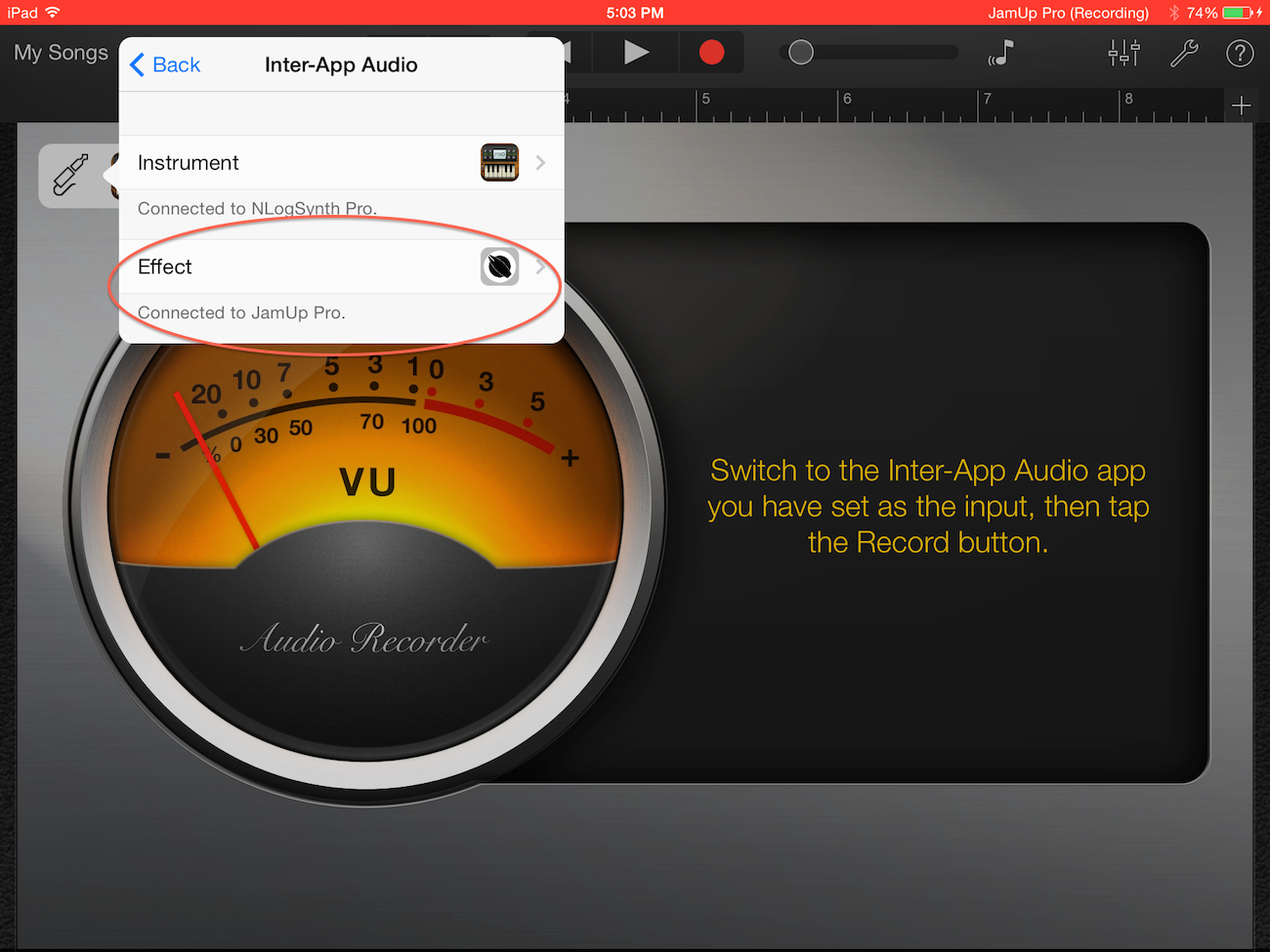The image size is (1270, 952).
Task: Start playback with the Play button
Action: point(636,52)
